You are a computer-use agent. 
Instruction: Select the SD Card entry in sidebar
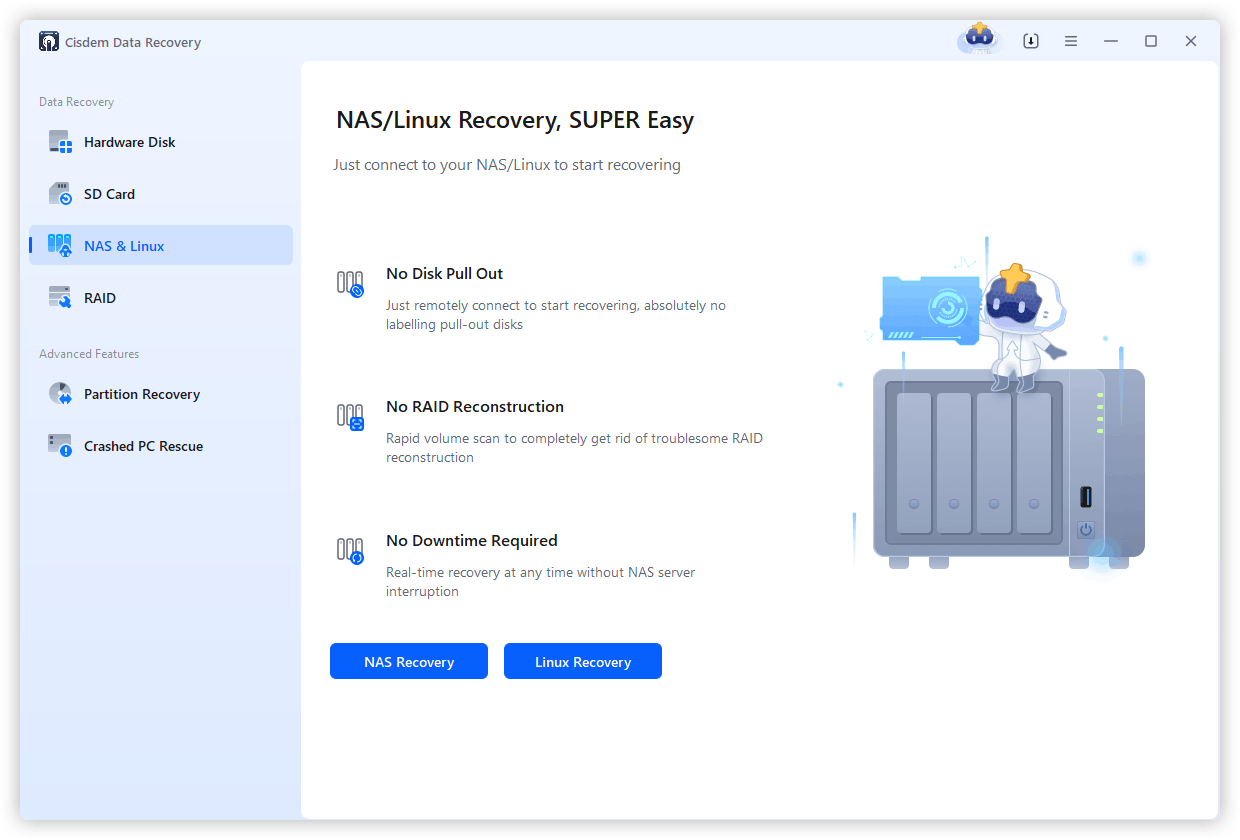pos(110,193)
